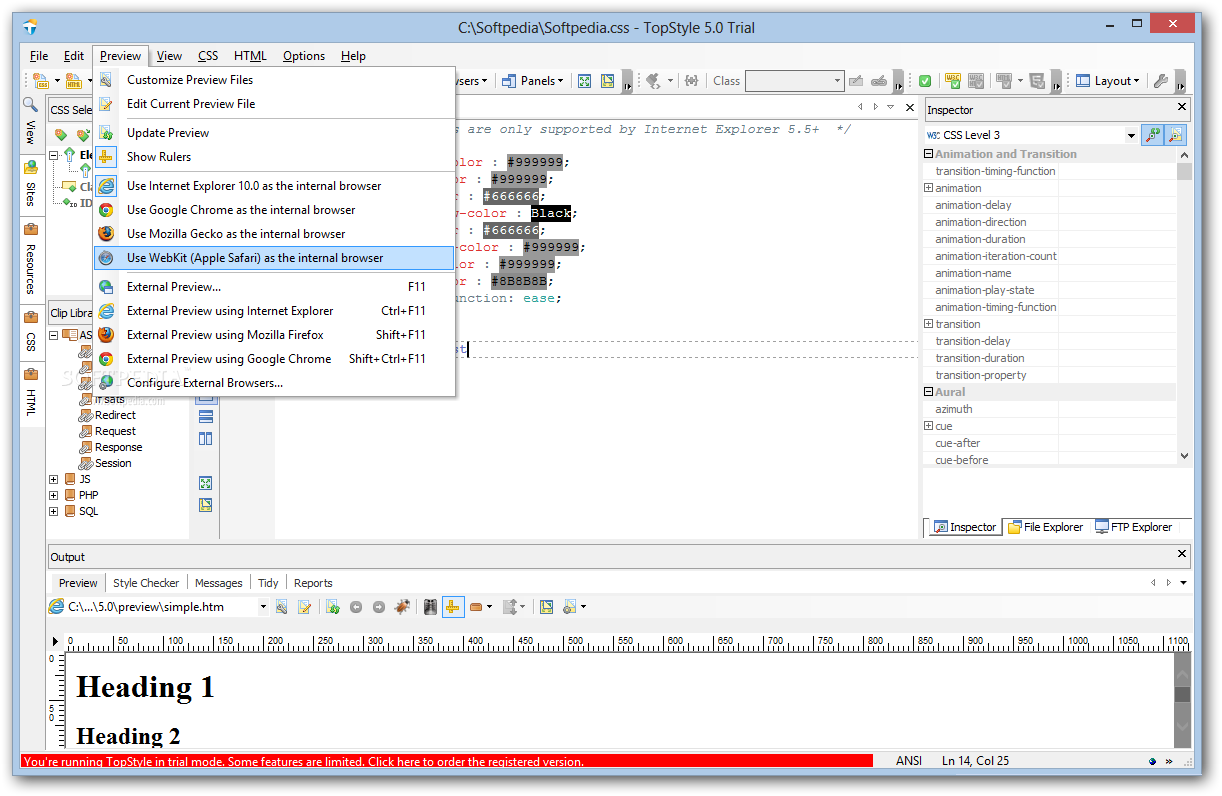Click the second filter icon in the Inspector header

click(x=1176, y=135)
